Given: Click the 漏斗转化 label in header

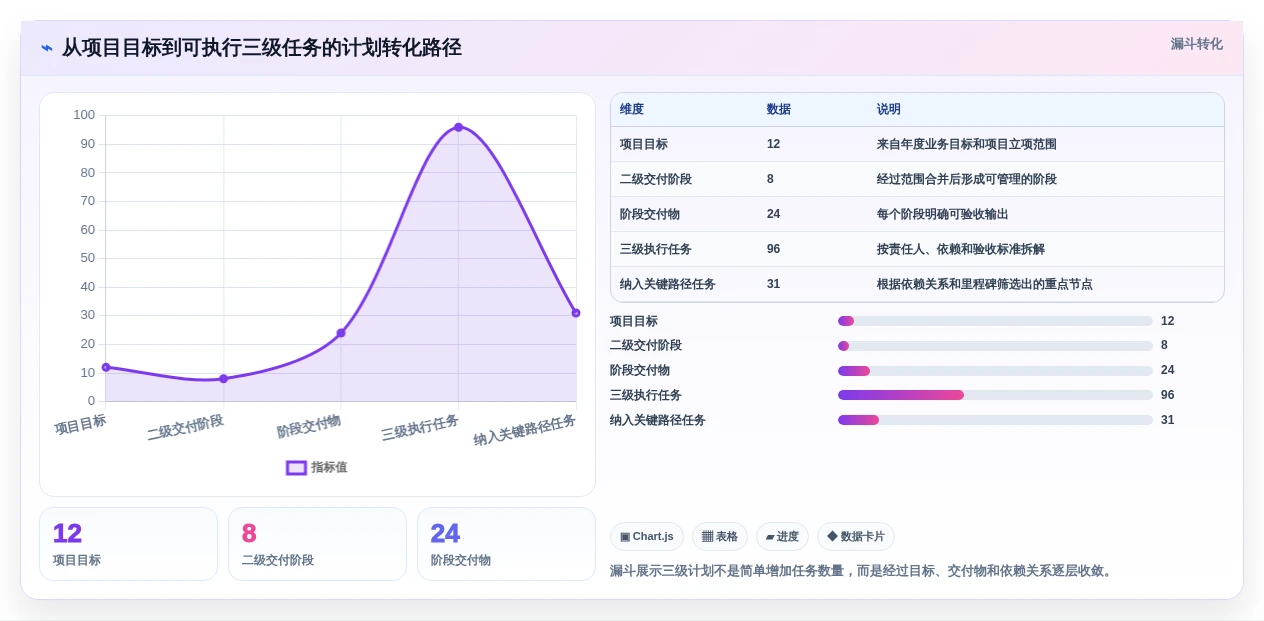Looking at the screenshot, I should 1196,44.
